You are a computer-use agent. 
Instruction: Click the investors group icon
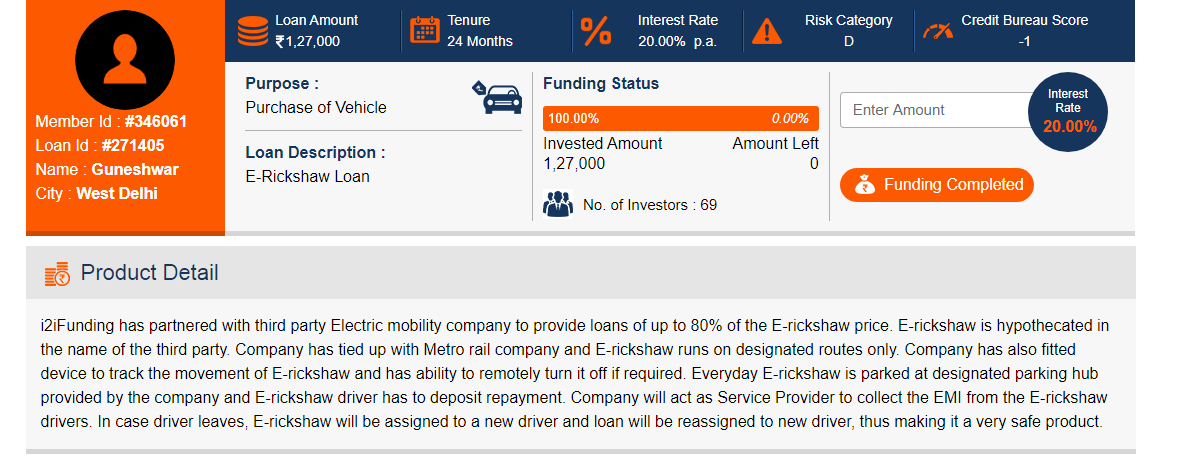pyautogui.click(x=558, y=204)
